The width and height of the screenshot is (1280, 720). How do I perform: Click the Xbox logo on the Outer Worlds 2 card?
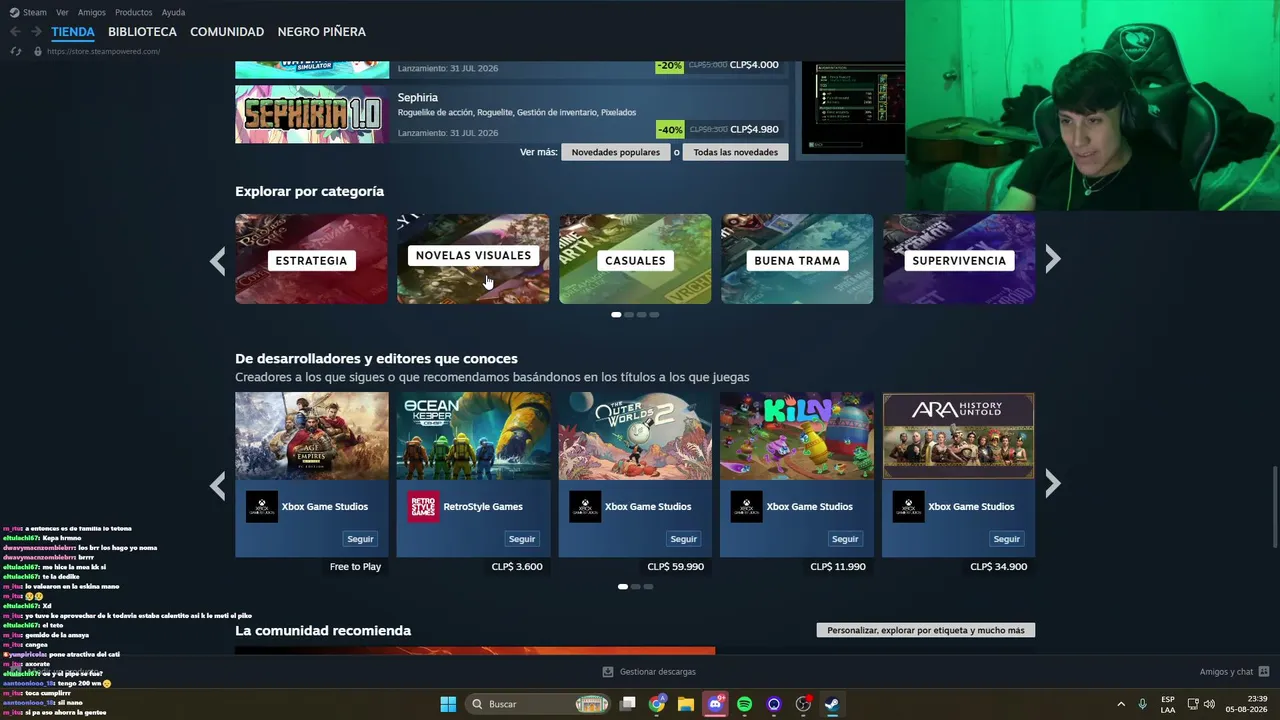pos(585,506)
